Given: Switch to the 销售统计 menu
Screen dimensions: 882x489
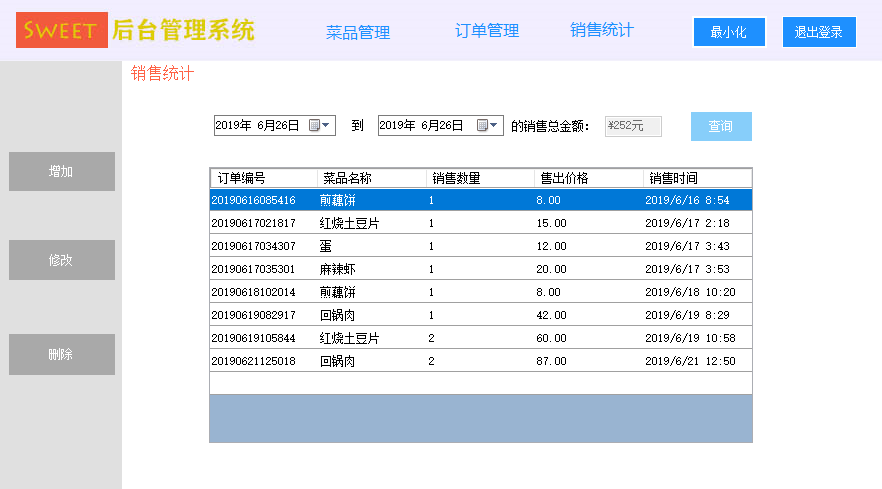Looking at the screenshot, I should click(x=602, y=30).
